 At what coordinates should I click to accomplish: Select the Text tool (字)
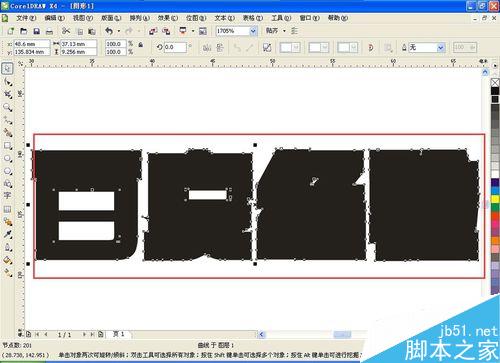click(7, 196)
